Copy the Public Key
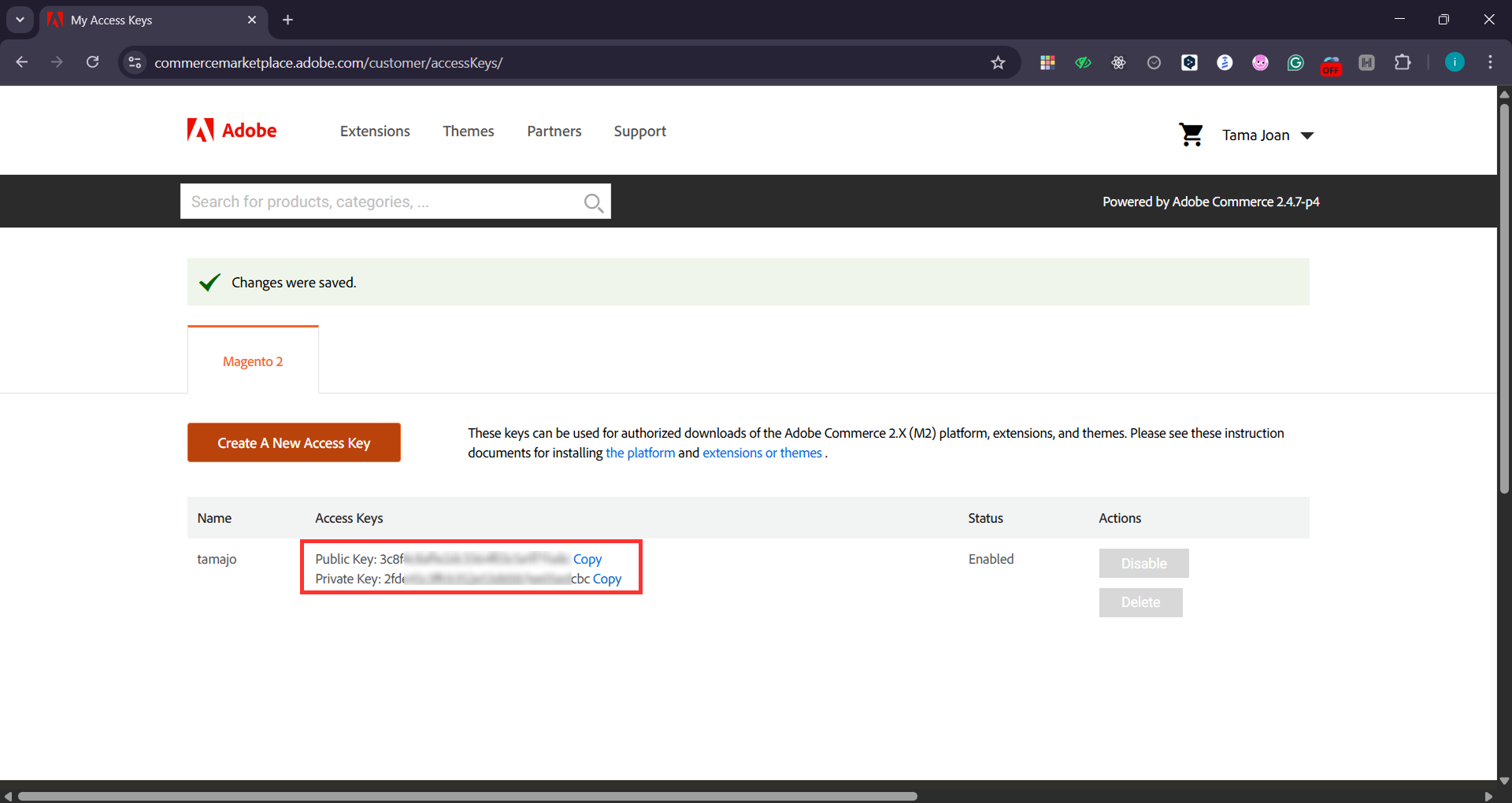 pyautogui.click(x=587, y=559)
